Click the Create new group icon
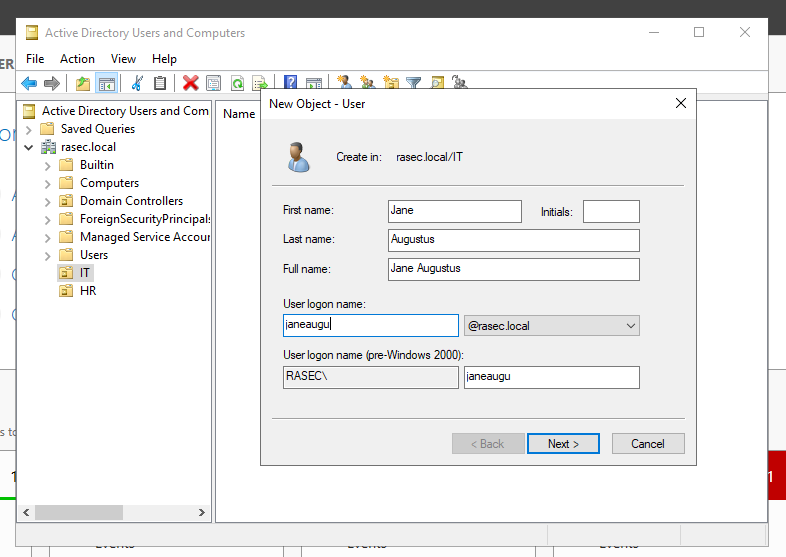The width and height of the screenshot is (786, 557). tap(367, 81)
